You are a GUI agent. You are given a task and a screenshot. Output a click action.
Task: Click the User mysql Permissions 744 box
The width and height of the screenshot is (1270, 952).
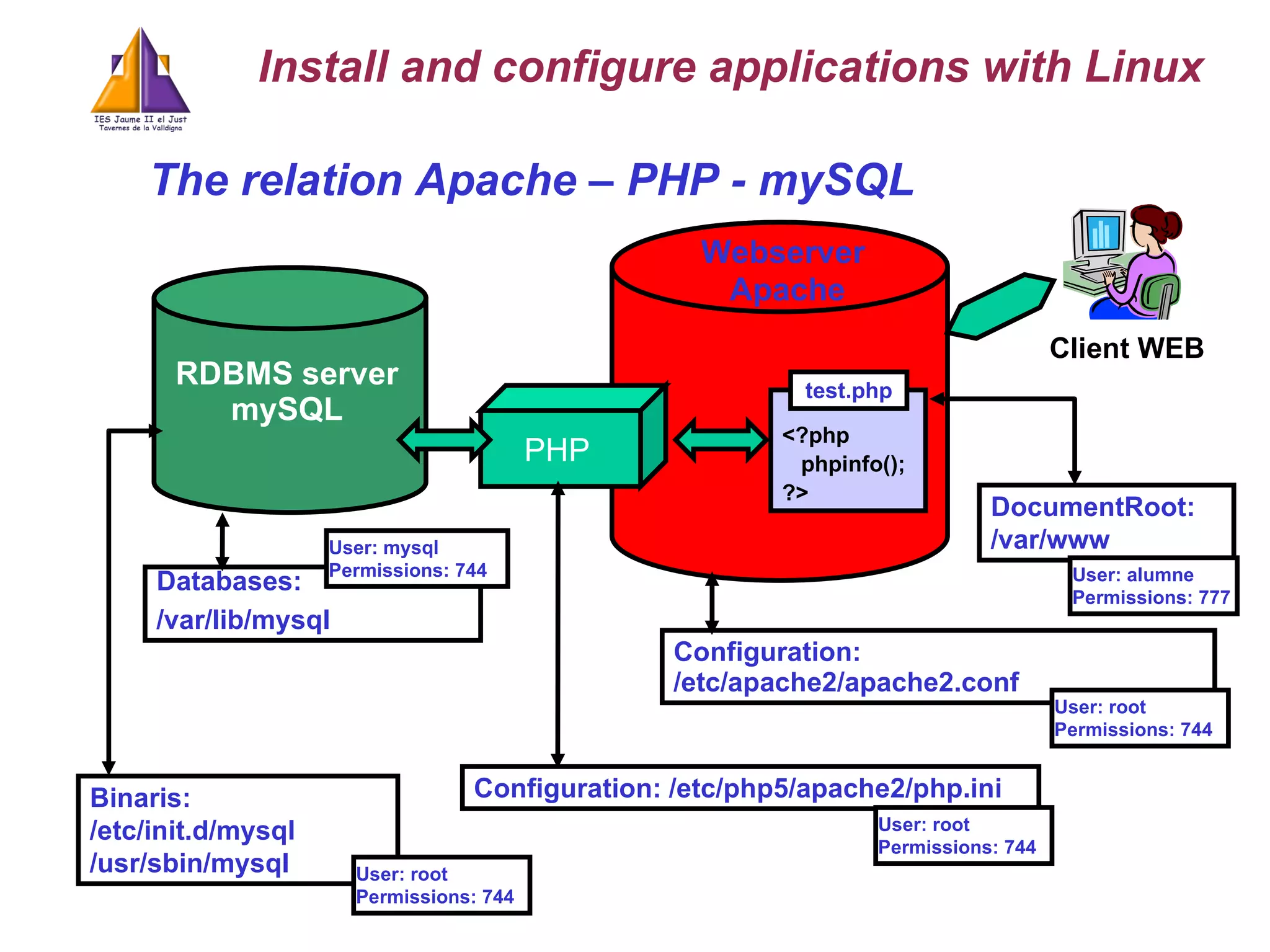417,558
